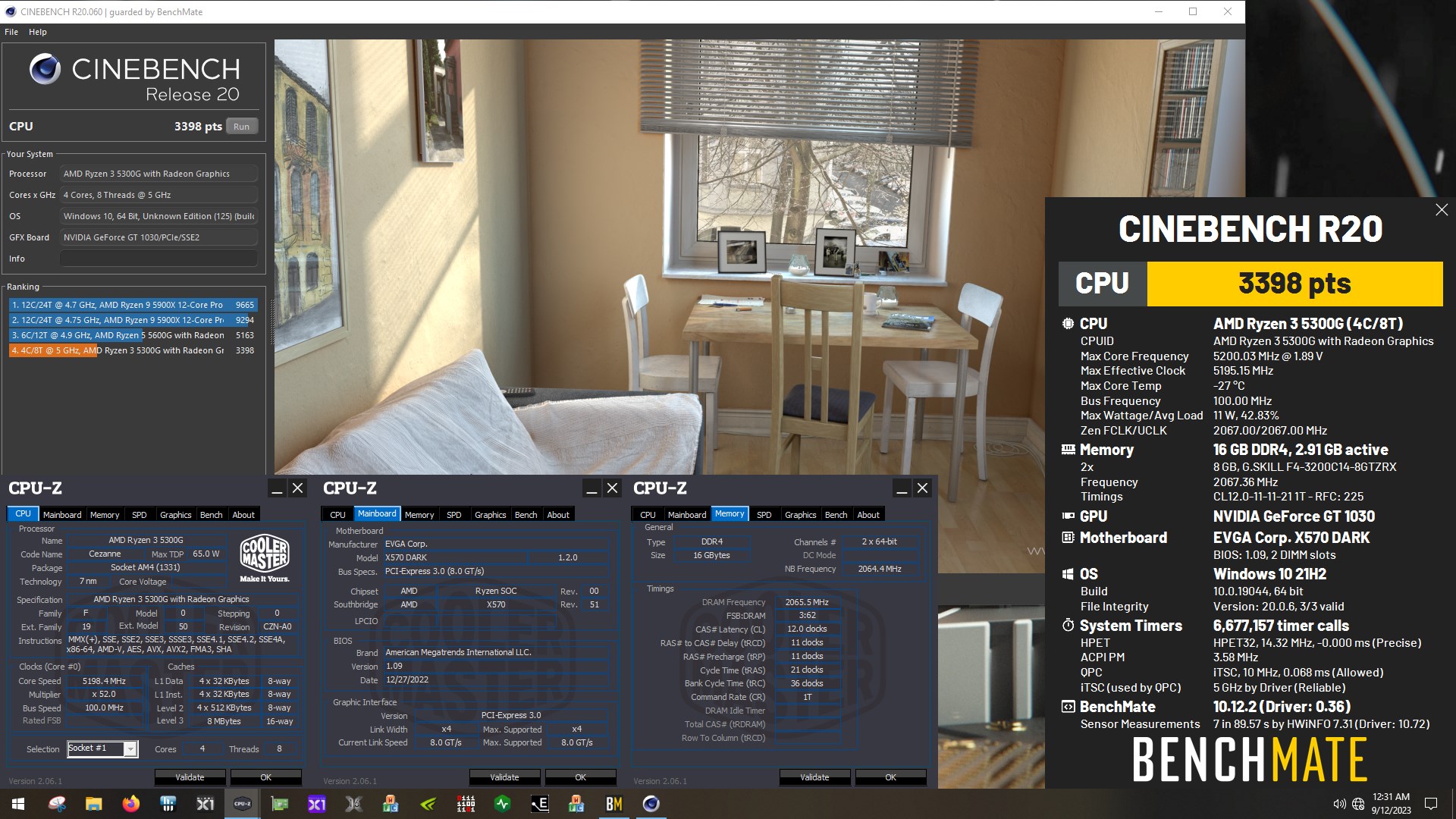
Task: Open BenchMate BM taskbar icon
Action: coord(613,804)
